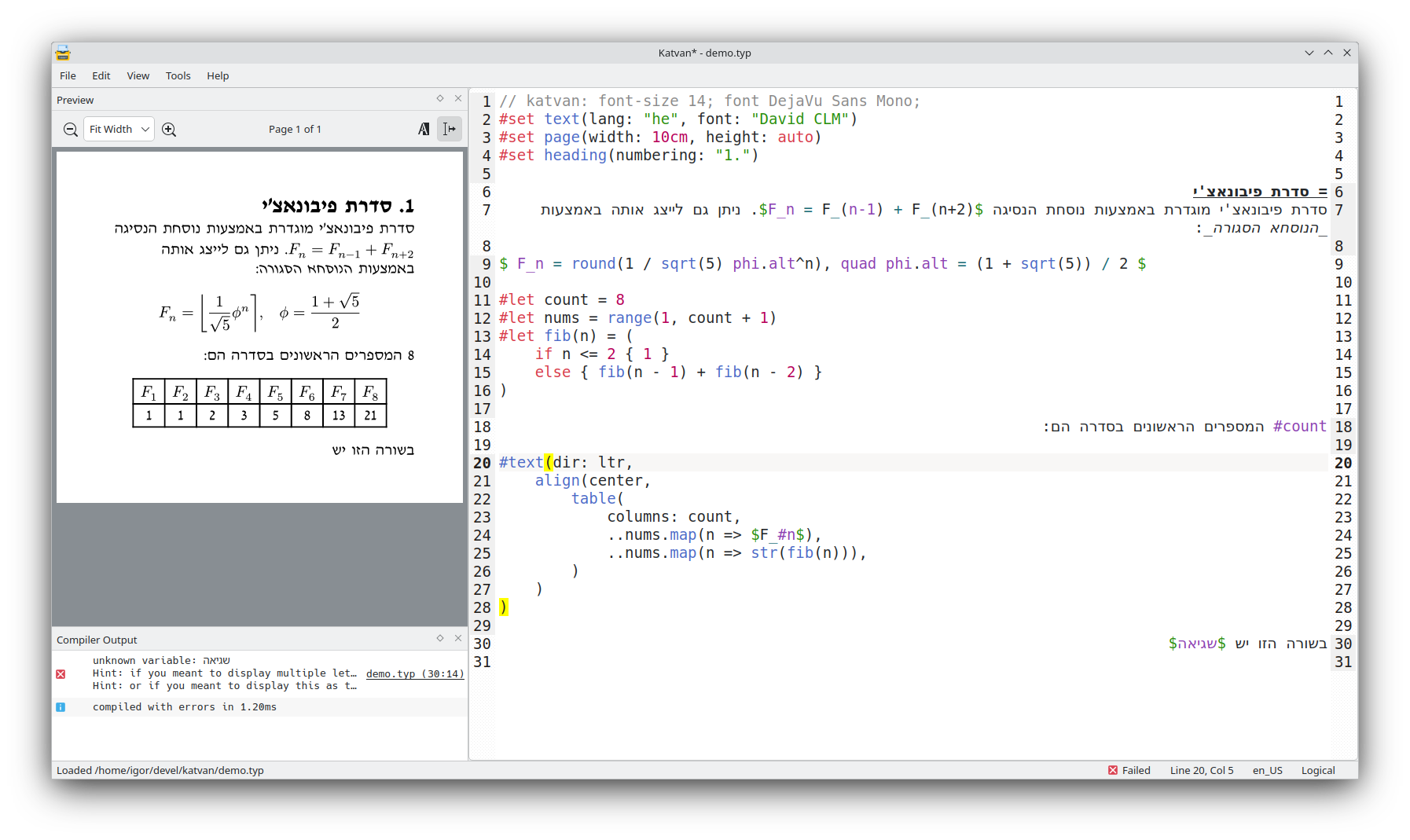Viewport: 1410px width, 840px height.
Task: Float the Preview panel with diamond icon
Action: coord(440,99)
